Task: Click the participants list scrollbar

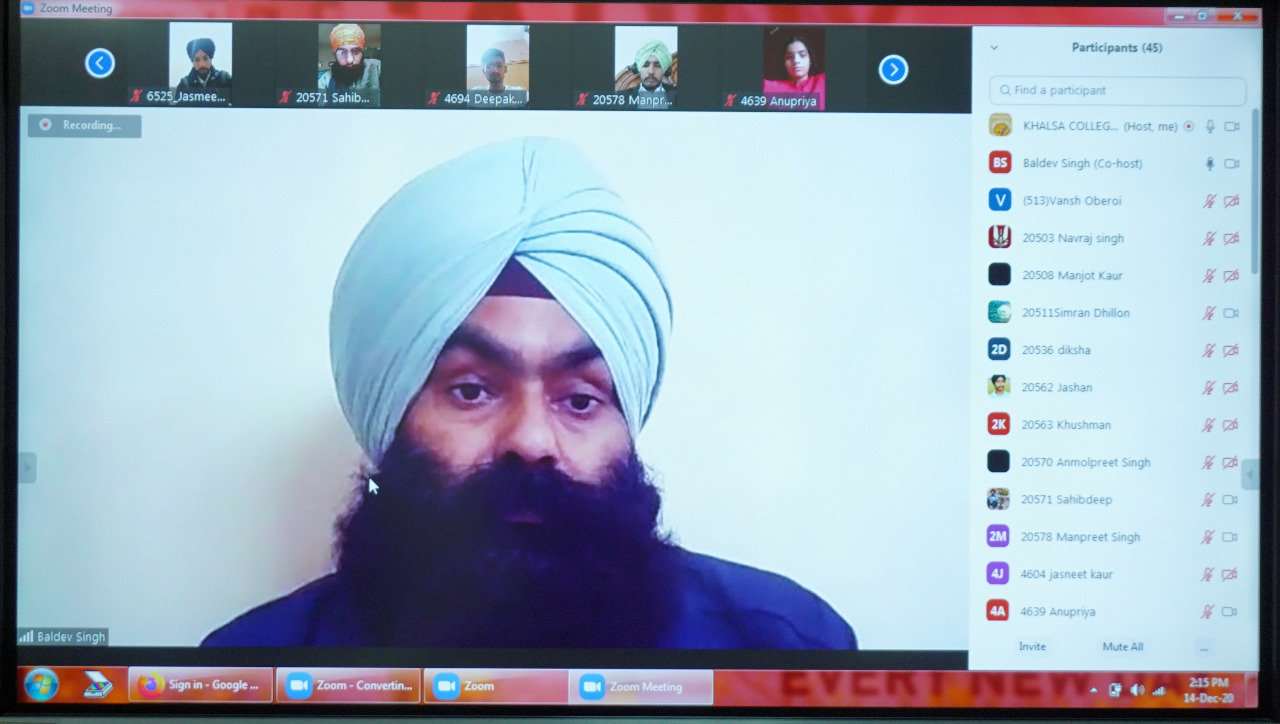Action: [x=1255, y=190]
